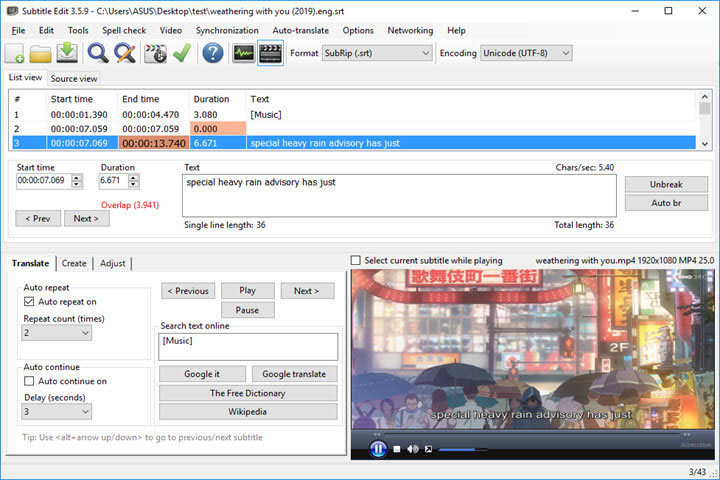Click the Google translate button
720x480 pixels.
294,373
